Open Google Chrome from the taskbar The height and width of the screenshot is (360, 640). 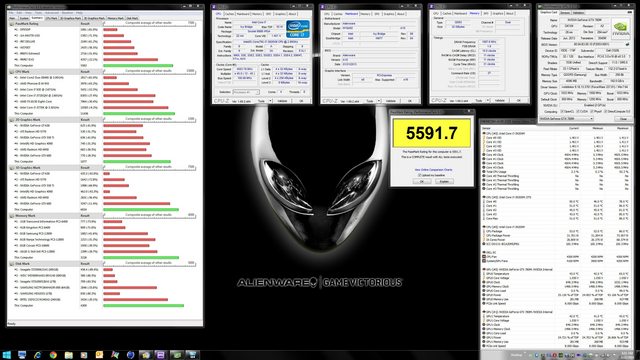tap(53, 355)
